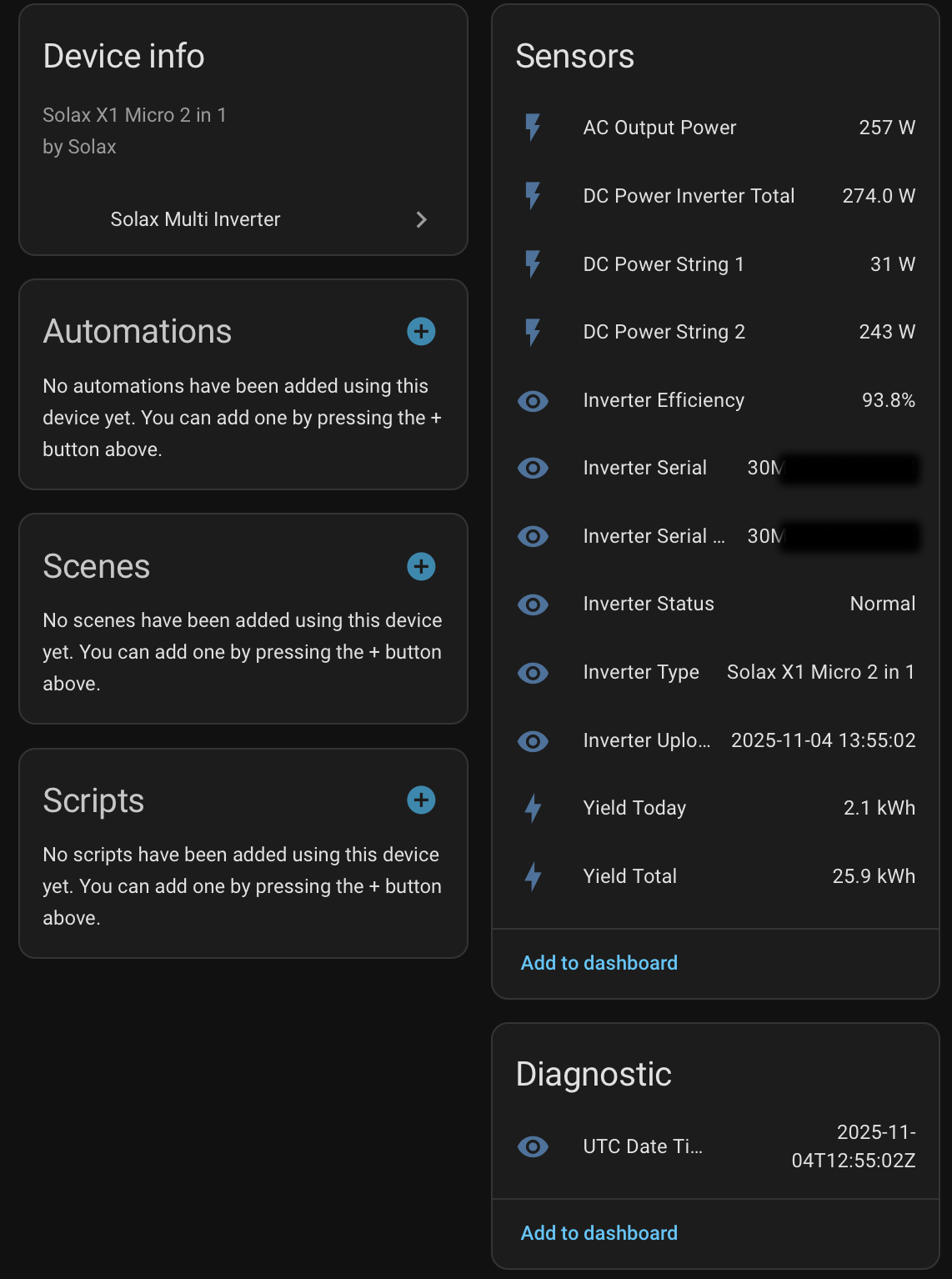Open the Solax Multi Inverter integration row

[x=196, y=219]
